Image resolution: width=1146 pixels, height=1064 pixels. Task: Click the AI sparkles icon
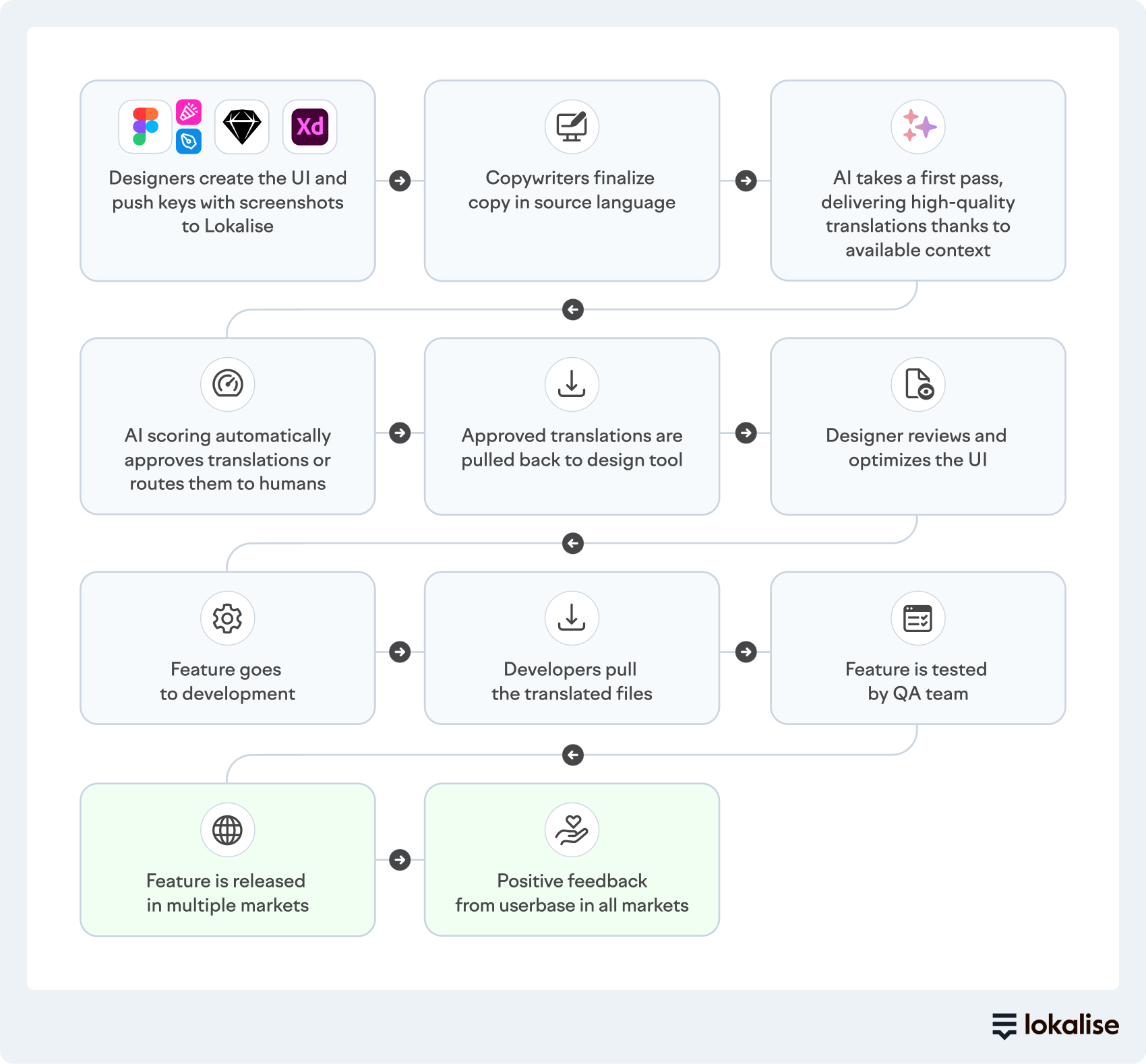918,127
